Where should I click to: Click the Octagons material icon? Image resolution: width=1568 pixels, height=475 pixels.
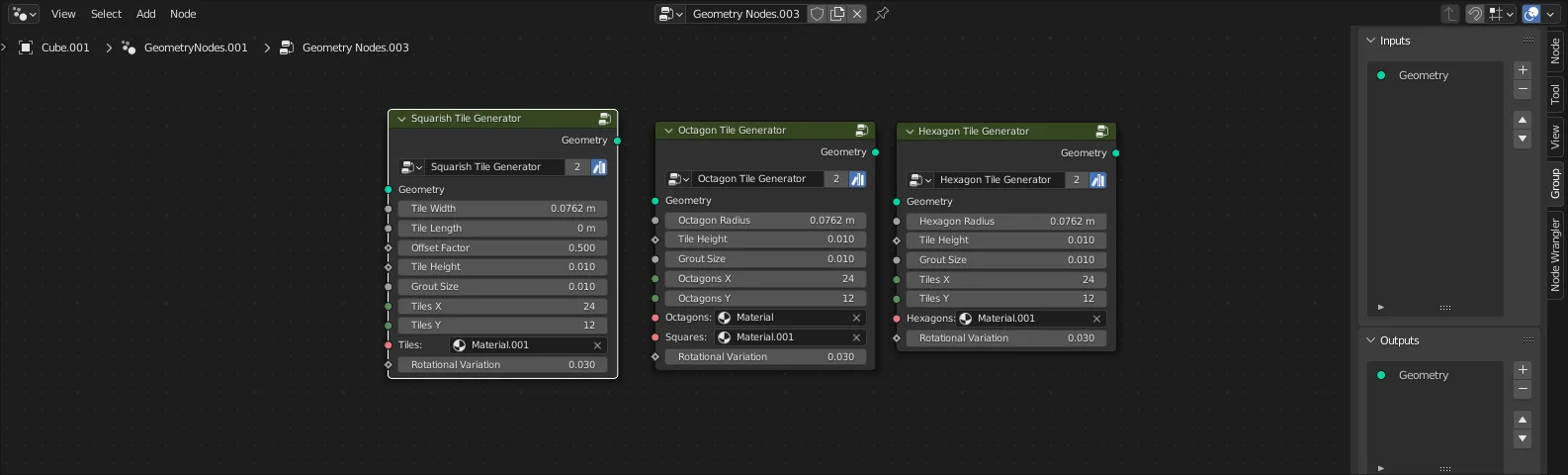click(724, 318)
